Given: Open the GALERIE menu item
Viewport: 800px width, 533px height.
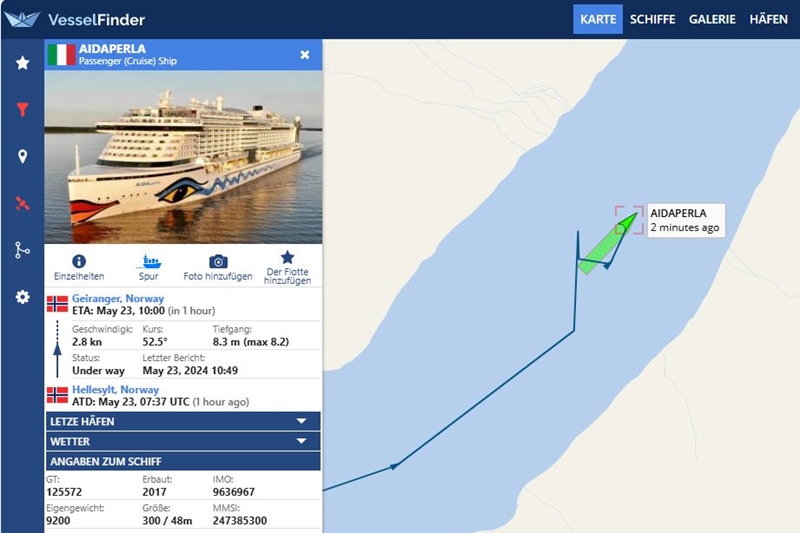Looking at the screenshot, I should point(712,19).
